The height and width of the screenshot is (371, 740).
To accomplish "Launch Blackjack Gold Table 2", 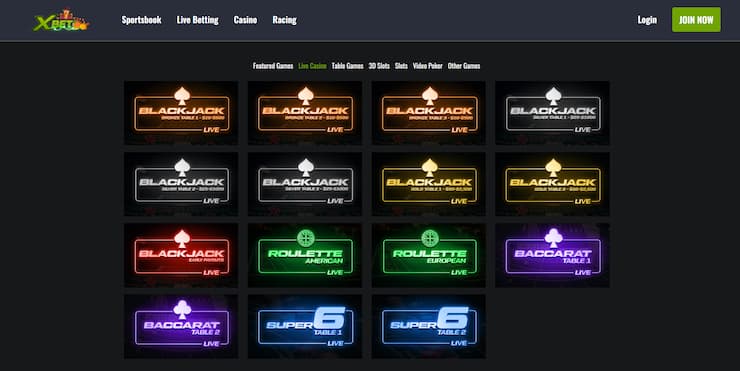I will (x=552, y=184).
